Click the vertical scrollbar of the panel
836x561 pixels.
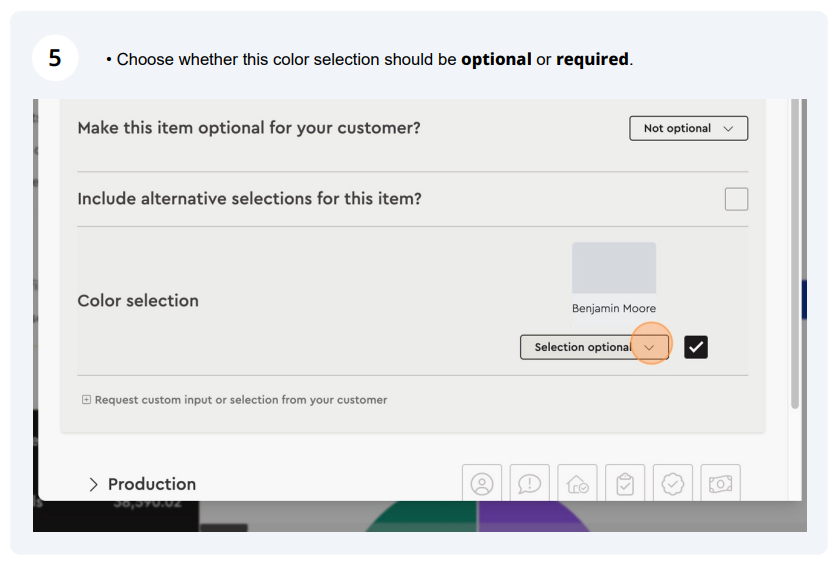point(794,253)
